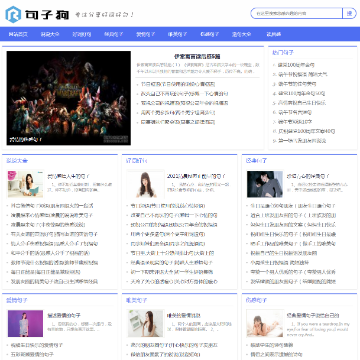Open the third item in the blue nav bar

click(x=82, y=34)
